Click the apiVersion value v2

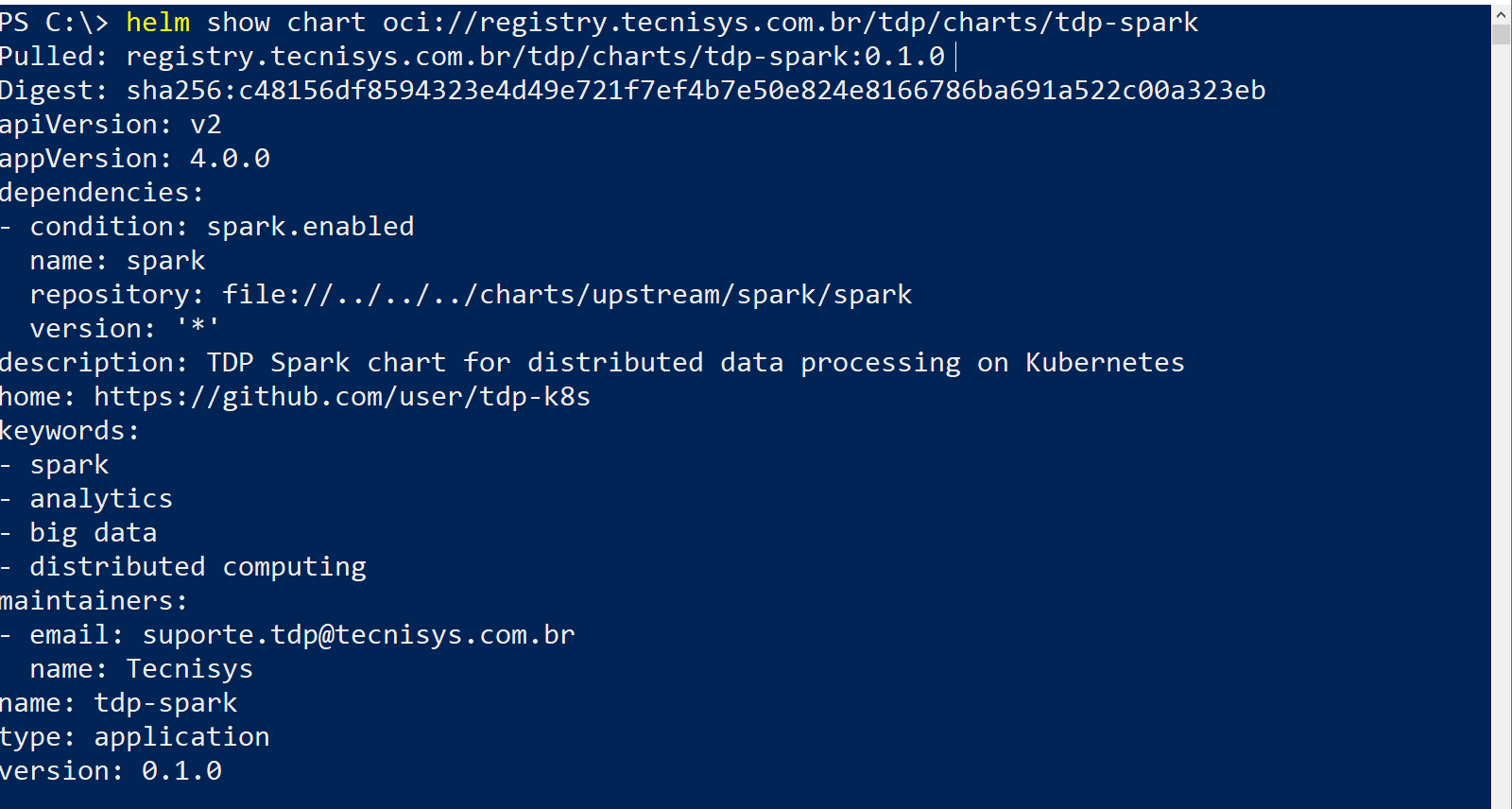pyautogui.click(x=205, y=125)
